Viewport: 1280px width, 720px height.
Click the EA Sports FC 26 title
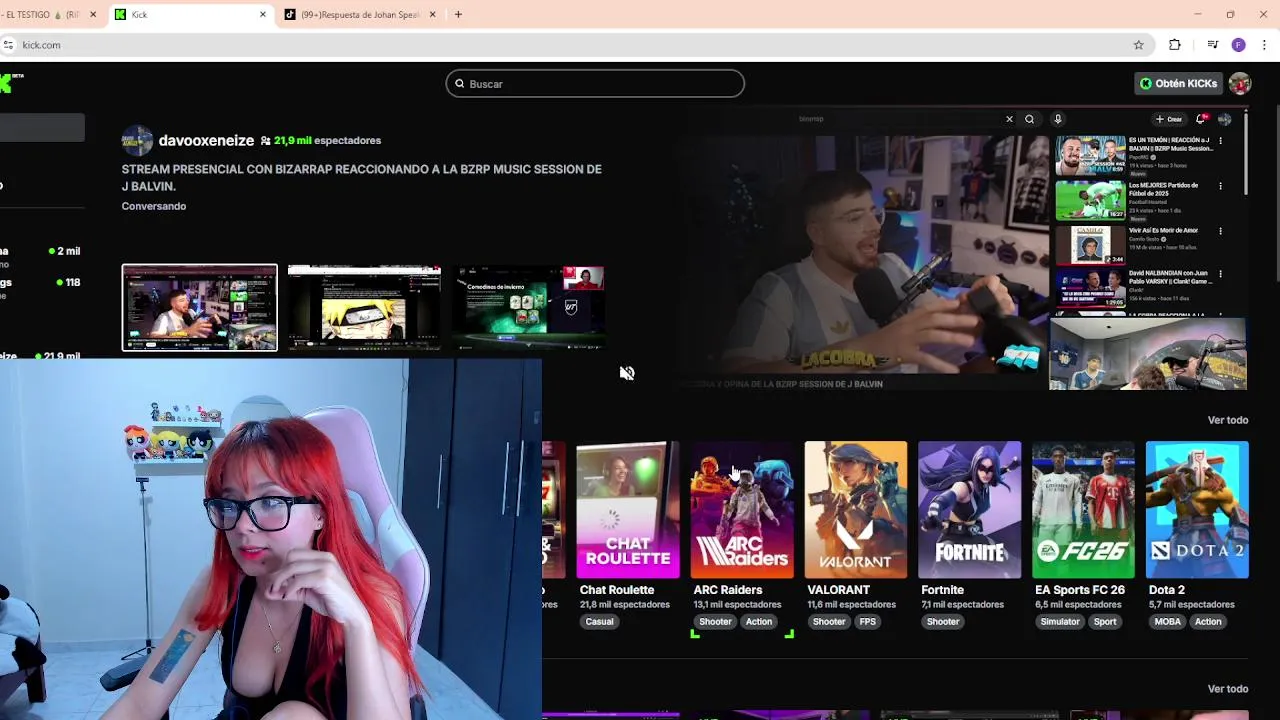[1080, 590]
